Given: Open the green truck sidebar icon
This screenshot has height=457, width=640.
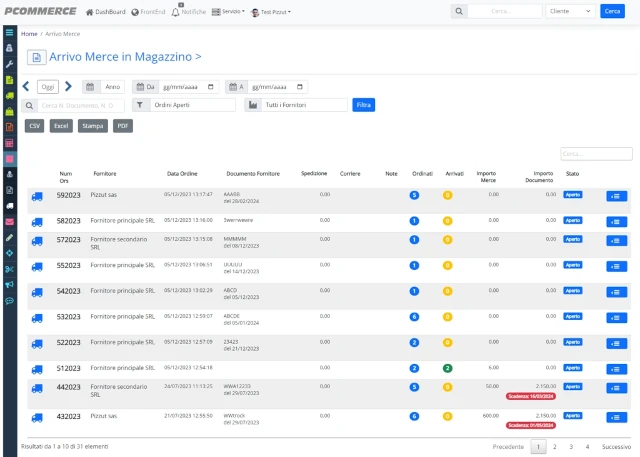Looking at the screenshot, I should [9, 96].
